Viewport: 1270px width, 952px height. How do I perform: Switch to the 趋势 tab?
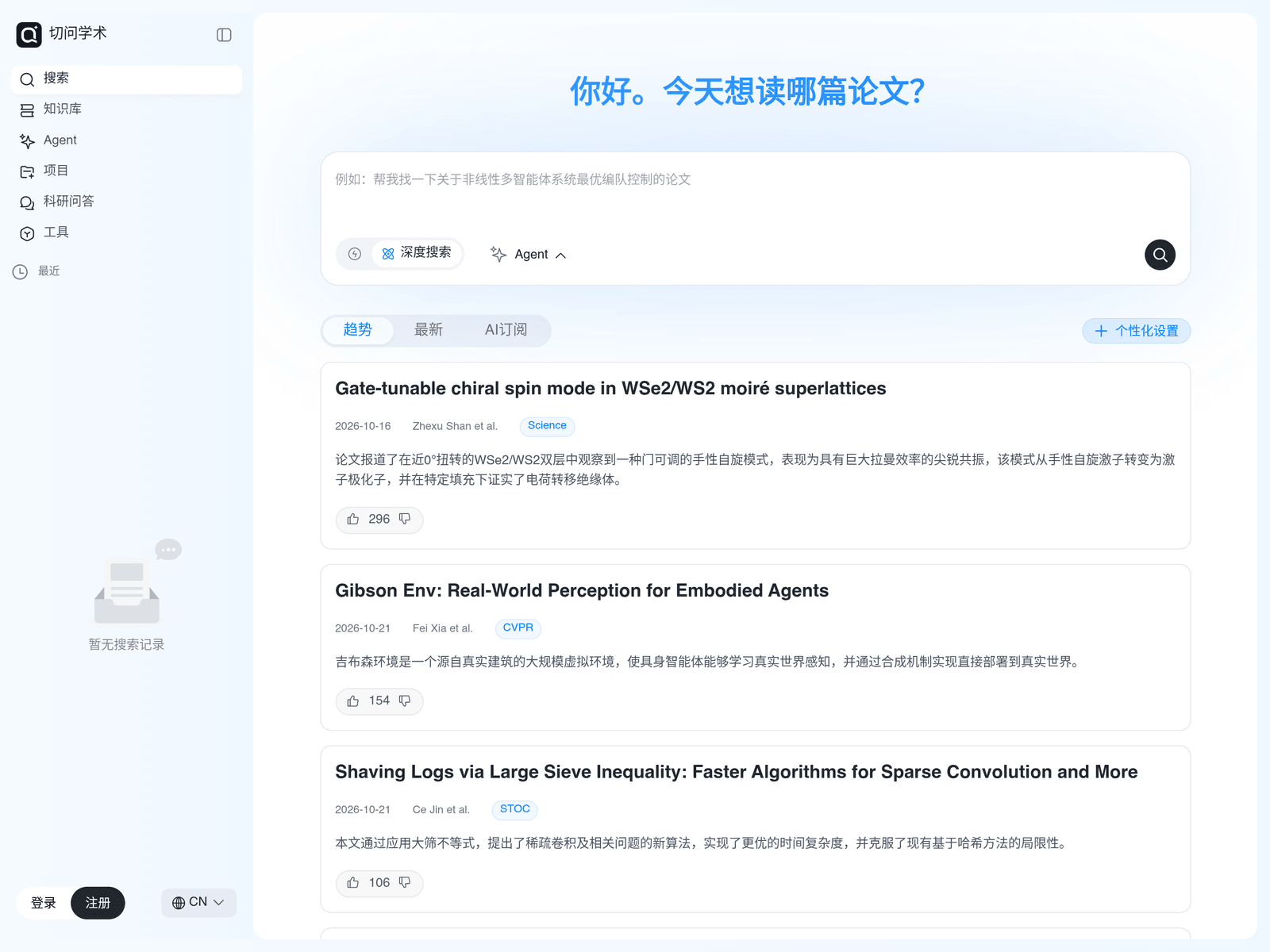(357, 330)
